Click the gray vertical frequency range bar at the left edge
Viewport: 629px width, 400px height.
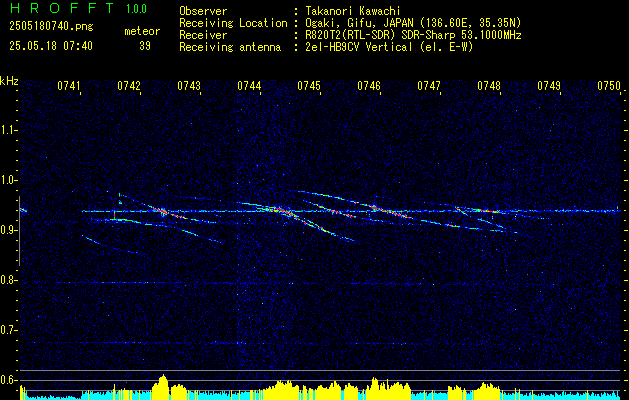(x=19, y=231)
